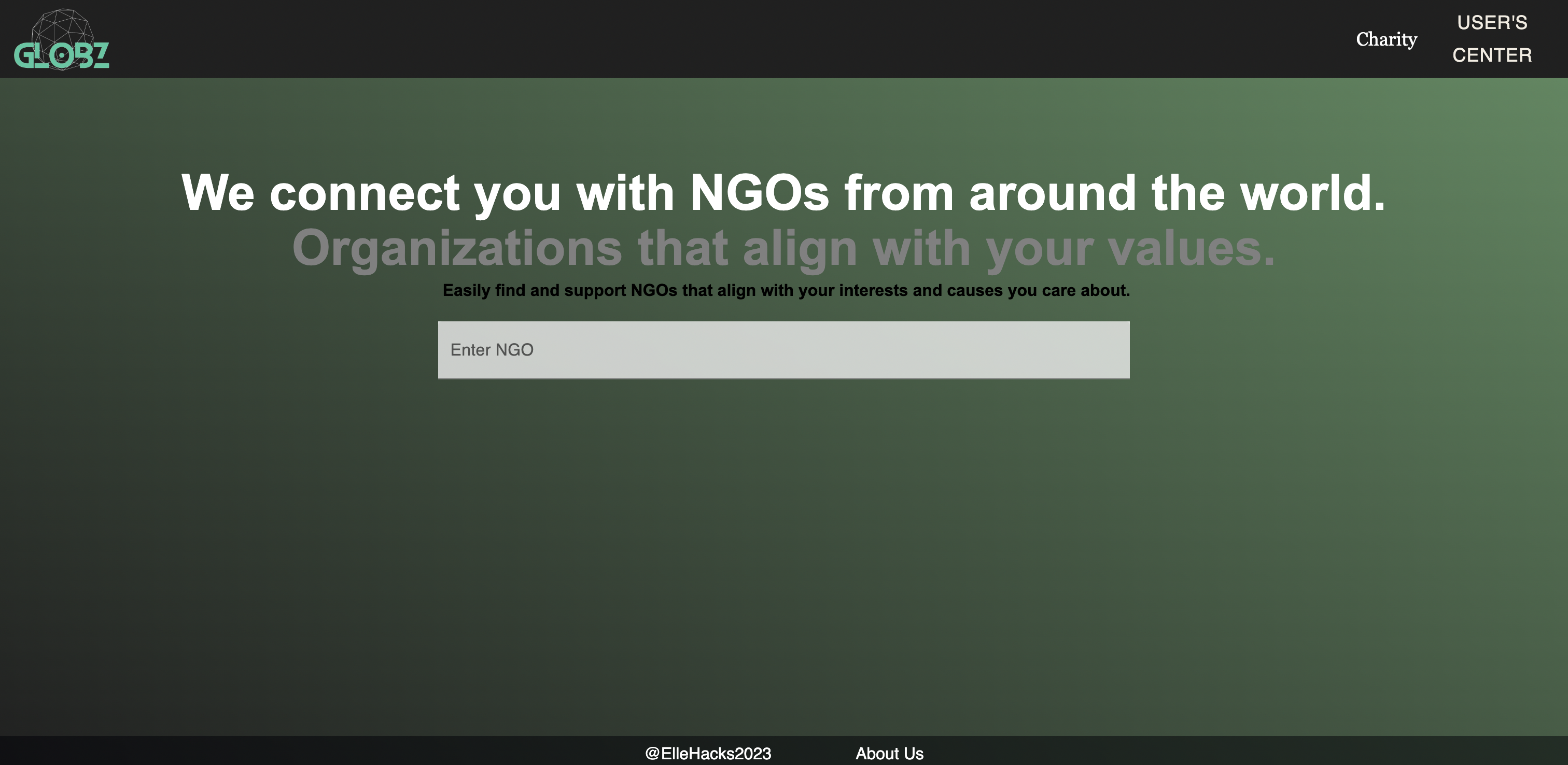The height and width of the screenshot is (765, 1568).
Task: Click the Globz logo in the navbar
Action: [x=62, y=54]
